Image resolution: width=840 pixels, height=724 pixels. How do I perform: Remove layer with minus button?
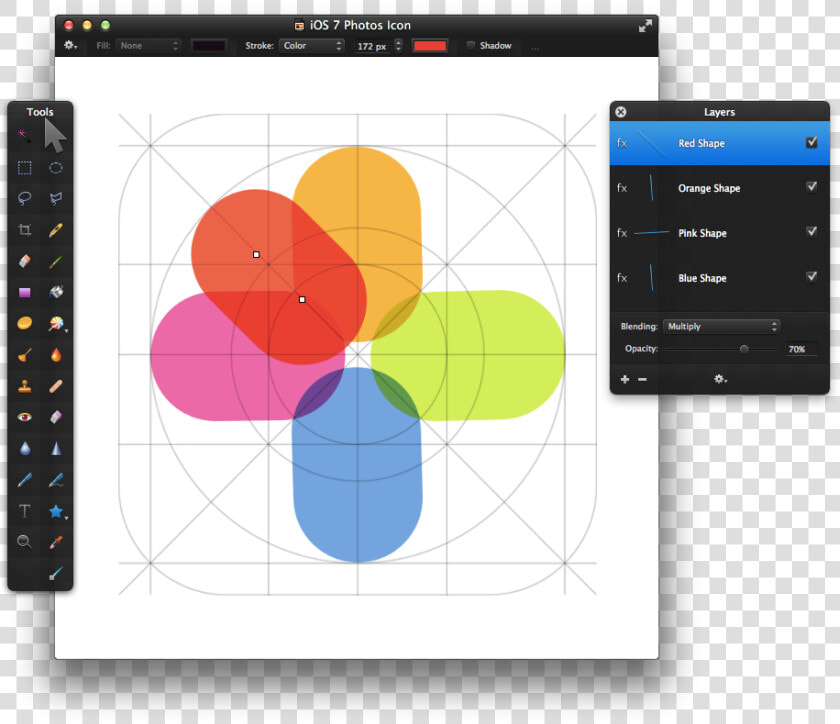[642, 379]
